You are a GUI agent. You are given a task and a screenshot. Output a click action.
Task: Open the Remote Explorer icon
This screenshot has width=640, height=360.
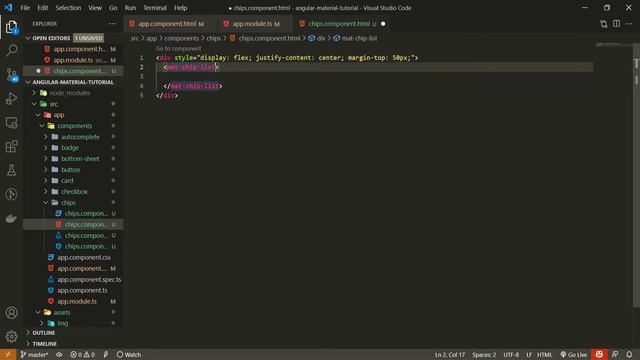tap(11, 122)
